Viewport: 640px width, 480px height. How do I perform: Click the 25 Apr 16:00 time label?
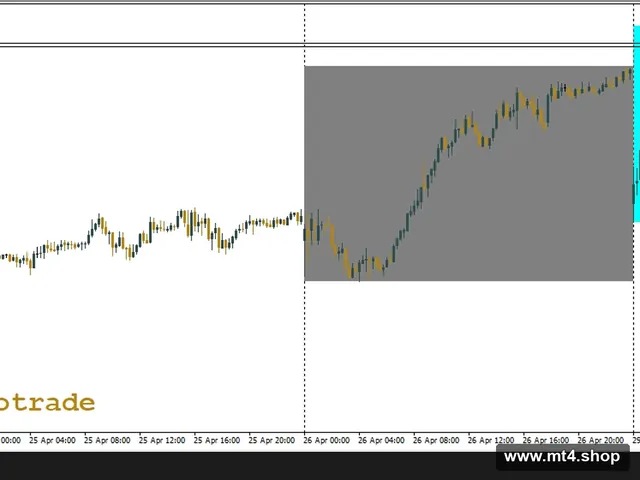click(x=217, y=440)
